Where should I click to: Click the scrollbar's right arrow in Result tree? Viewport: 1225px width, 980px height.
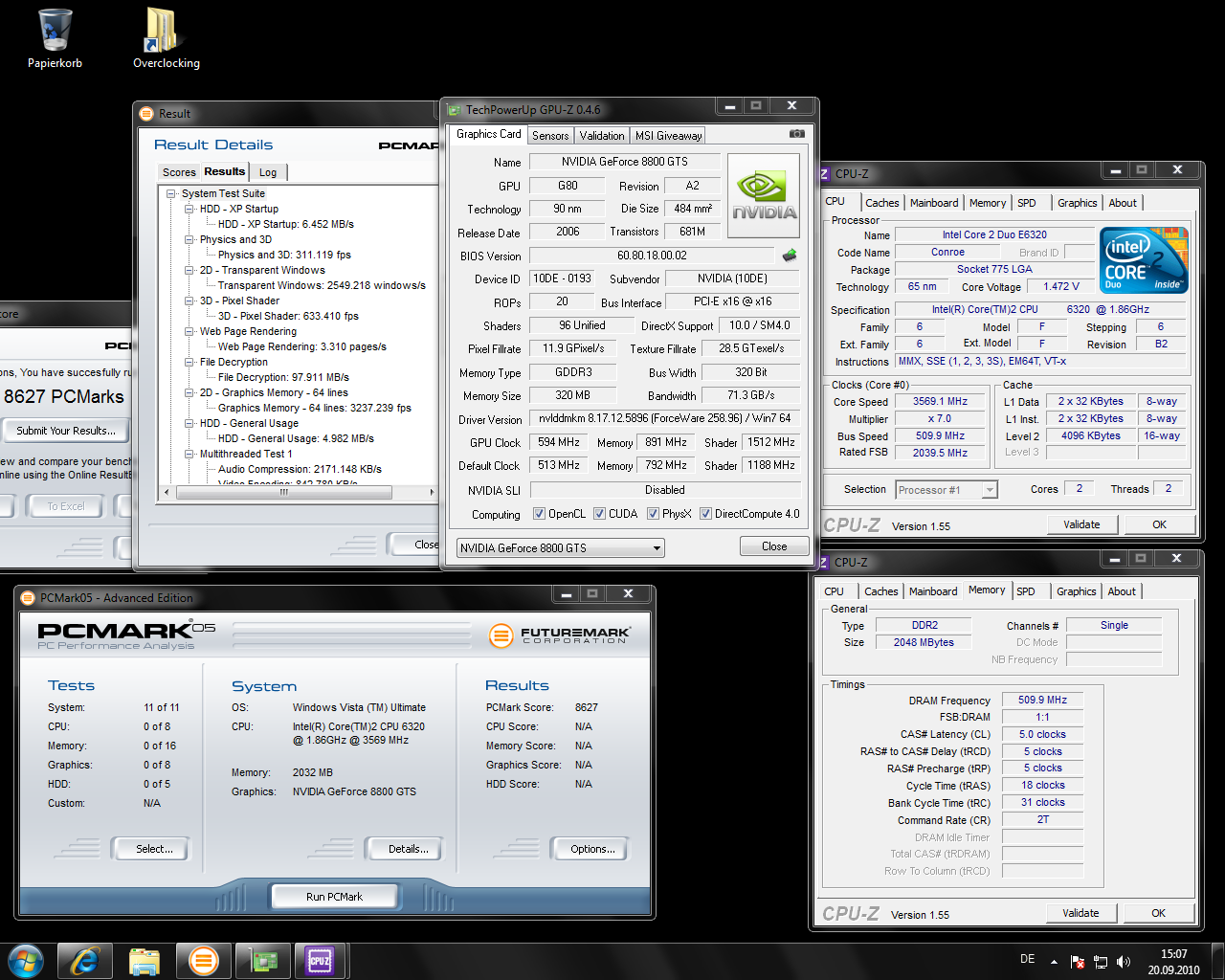coord(432,492)
